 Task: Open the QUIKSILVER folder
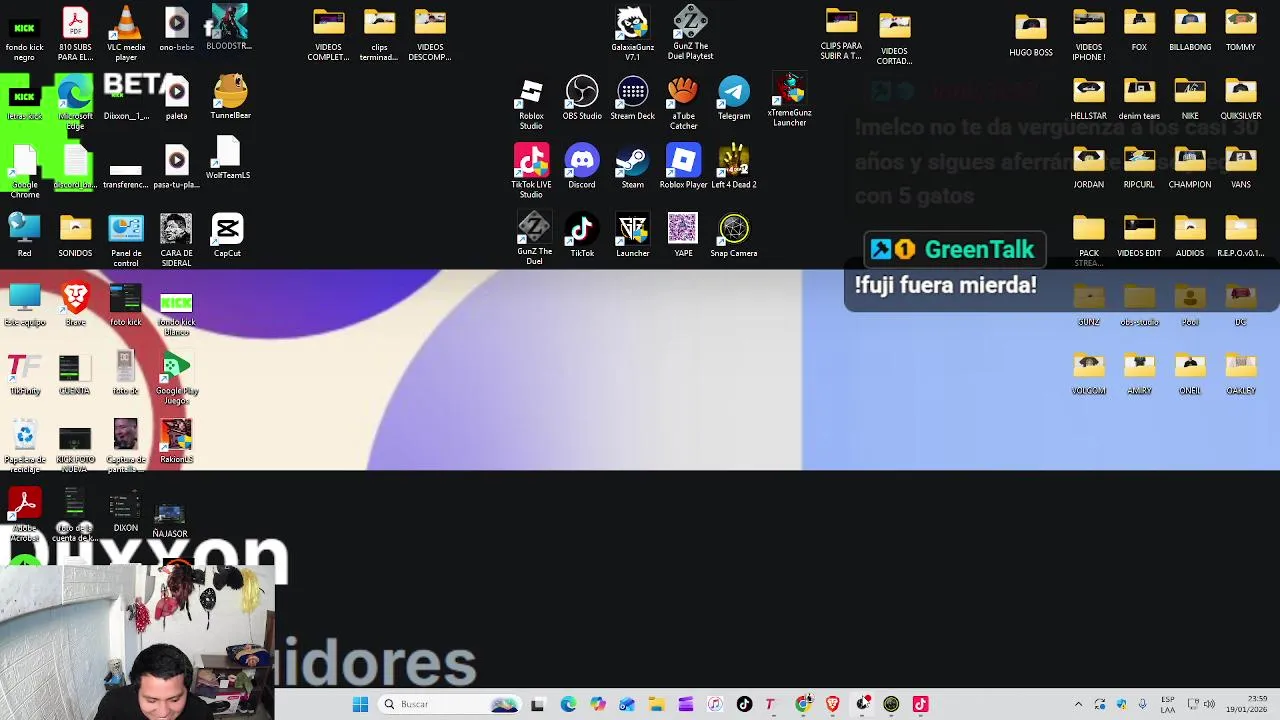click(x=1241, y=99)
